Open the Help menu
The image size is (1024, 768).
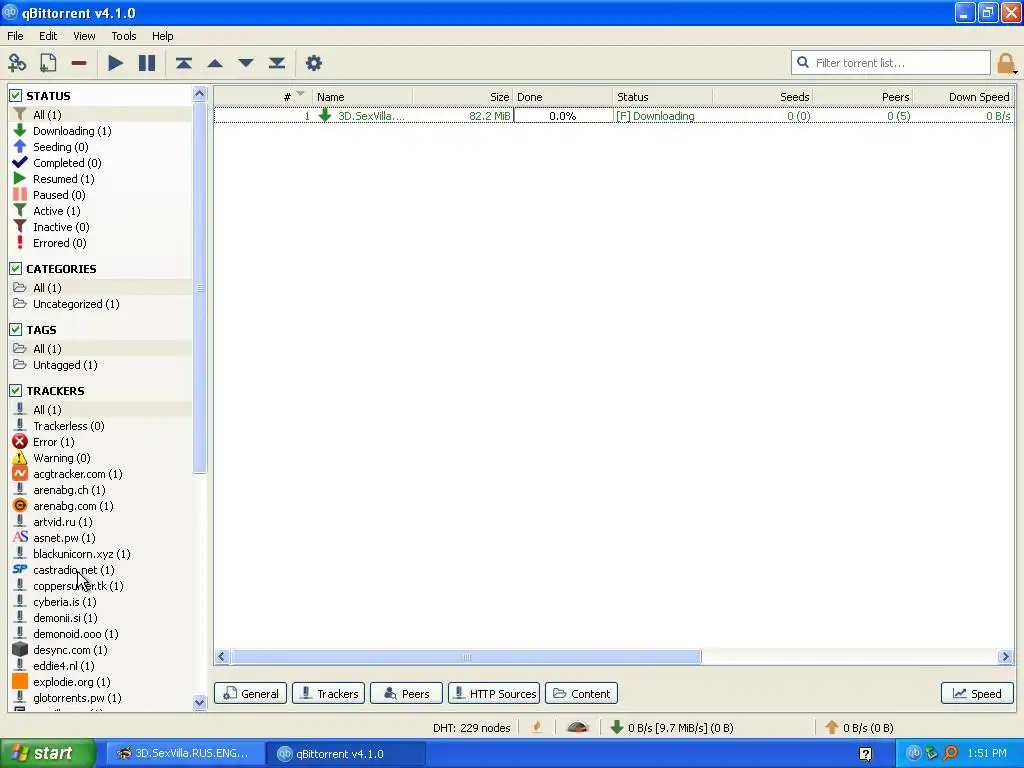163,36
